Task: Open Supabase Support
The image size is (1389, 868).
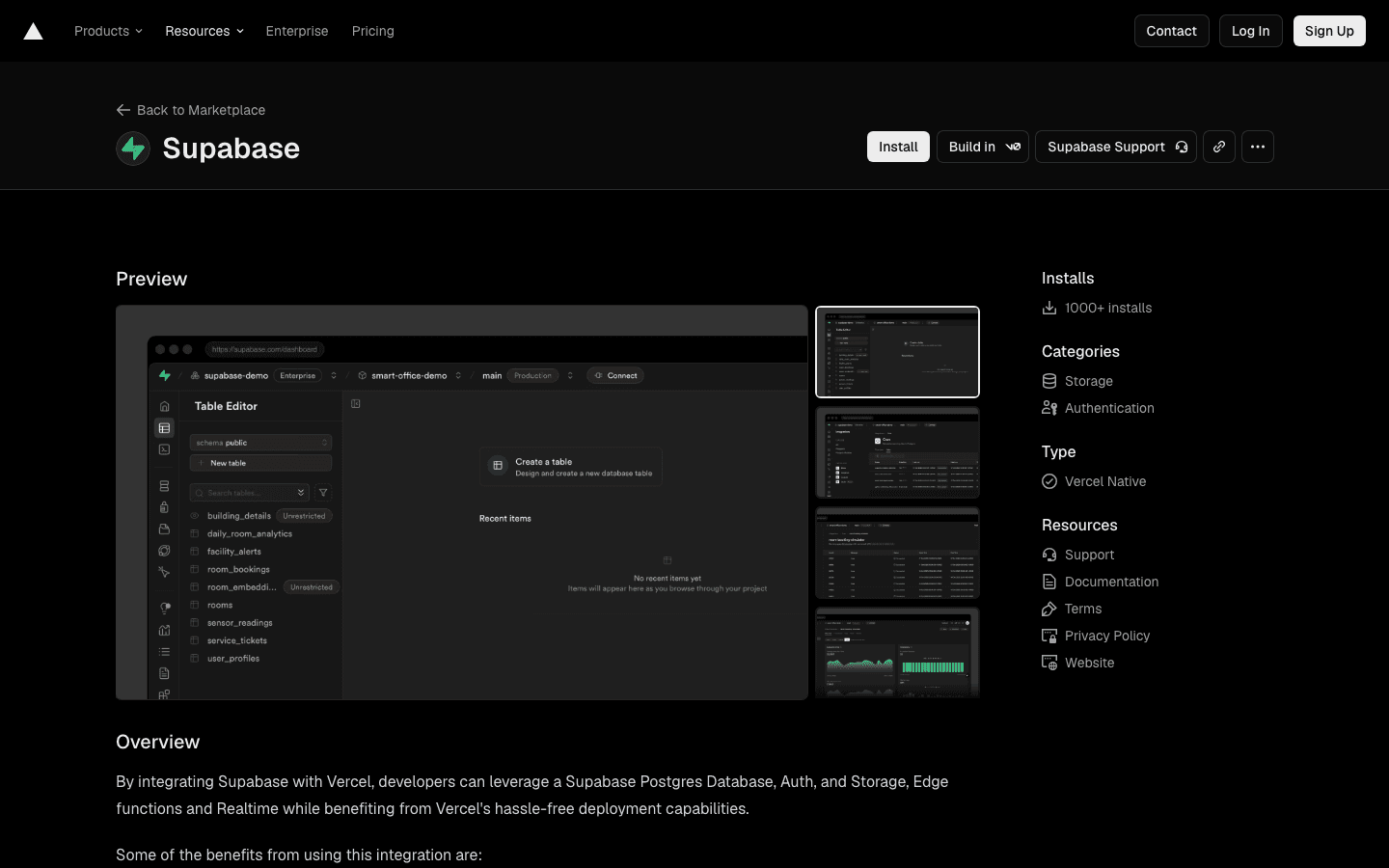Action: click(x=1116, y=147)
